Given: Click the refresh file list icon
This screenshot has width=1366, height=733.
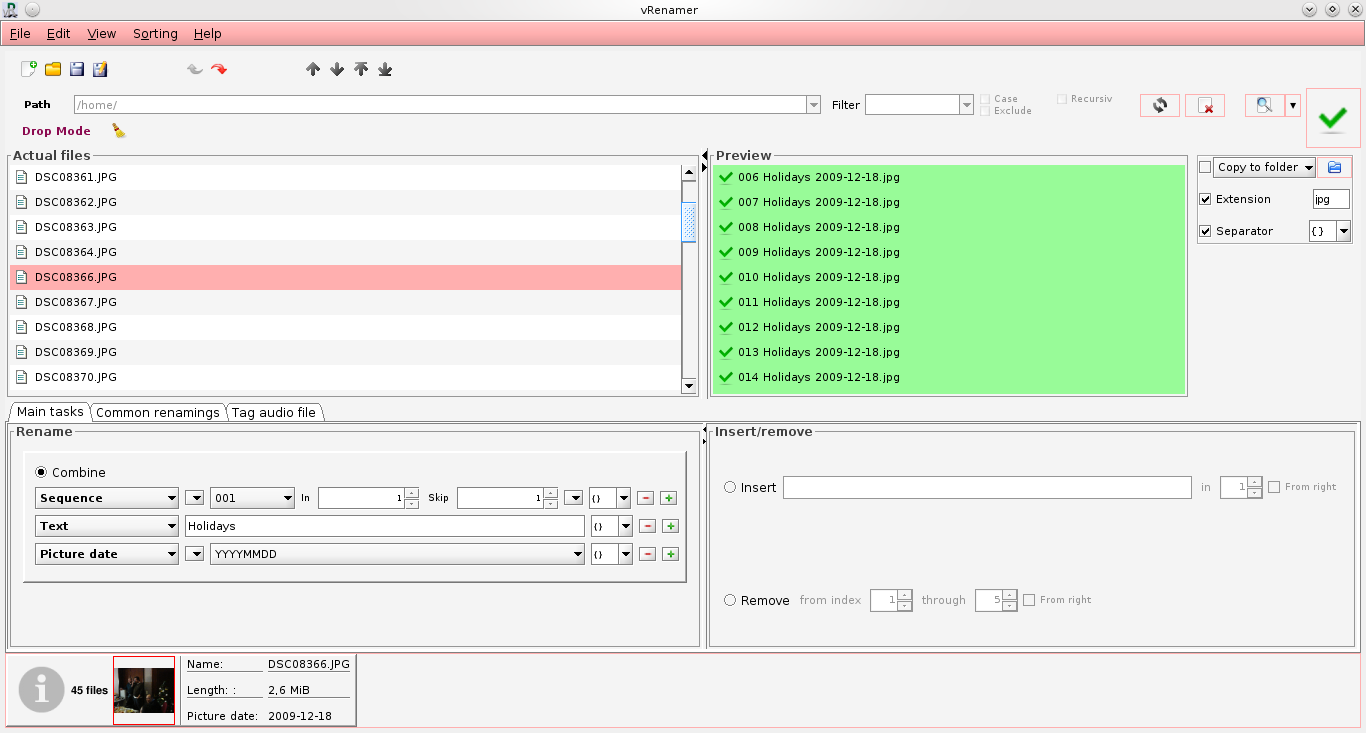Looking at the screenshot, I should (x=1159, y=105).
